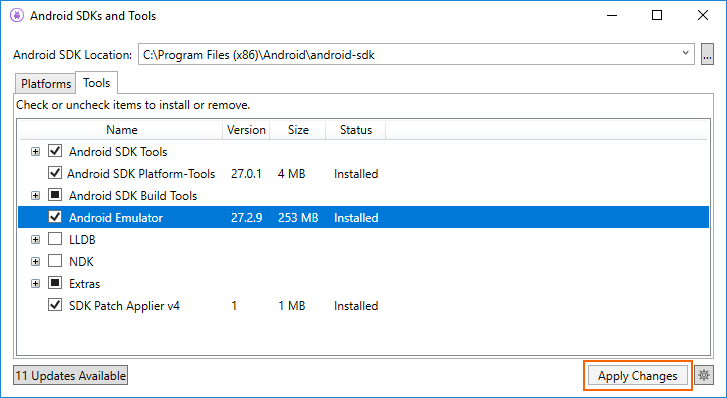Switch to the Platforms tab
This screenshot has width=727, height=398.
pos(45,83)
